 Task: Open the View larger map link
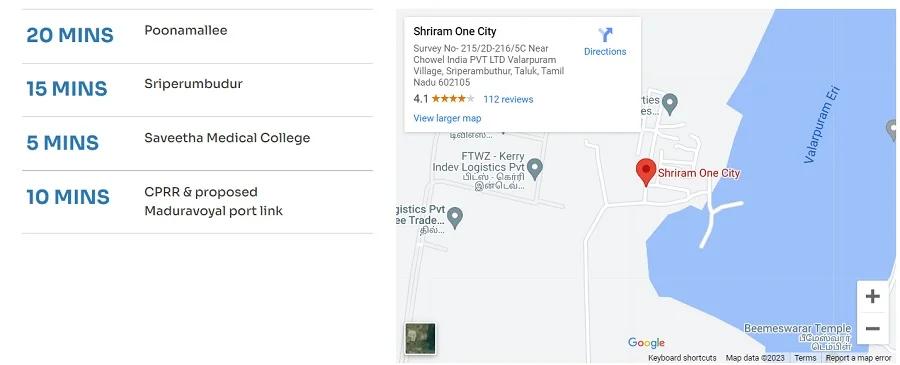tap(447, 118)
